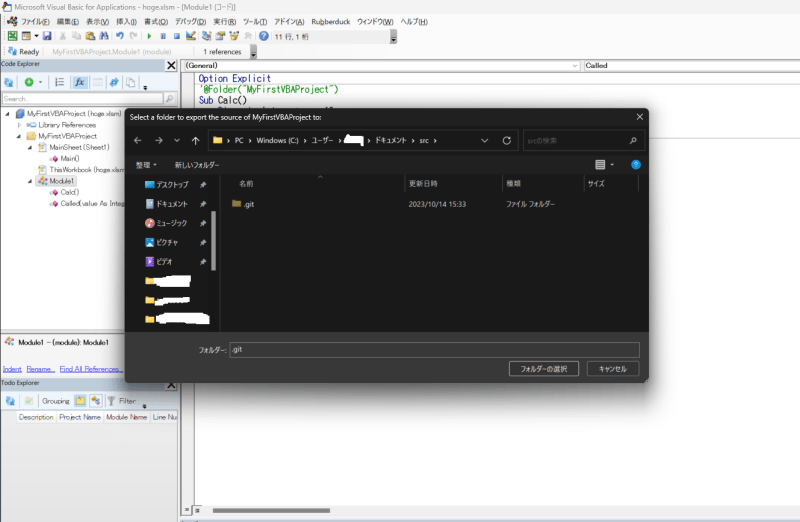Open Object Browser via toolbar icon
800x522 pixels.
coord(234,36)
